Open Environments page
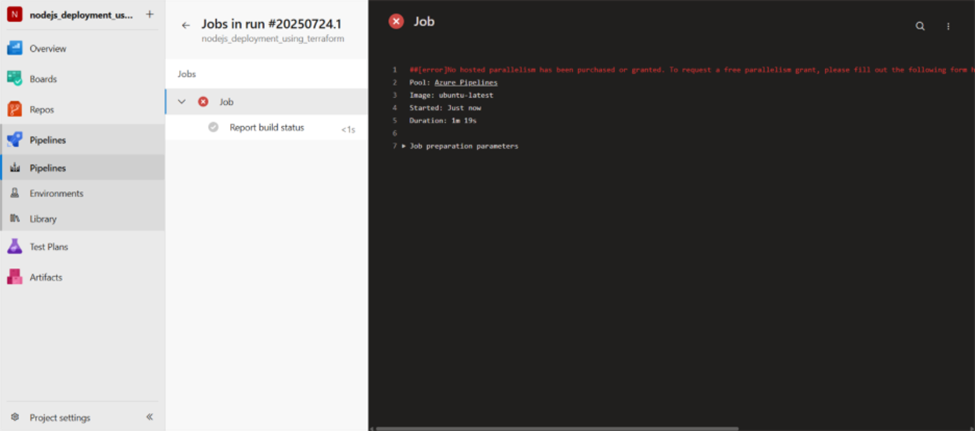This screenshot has width=975, height=431. [x=57, y=193]
